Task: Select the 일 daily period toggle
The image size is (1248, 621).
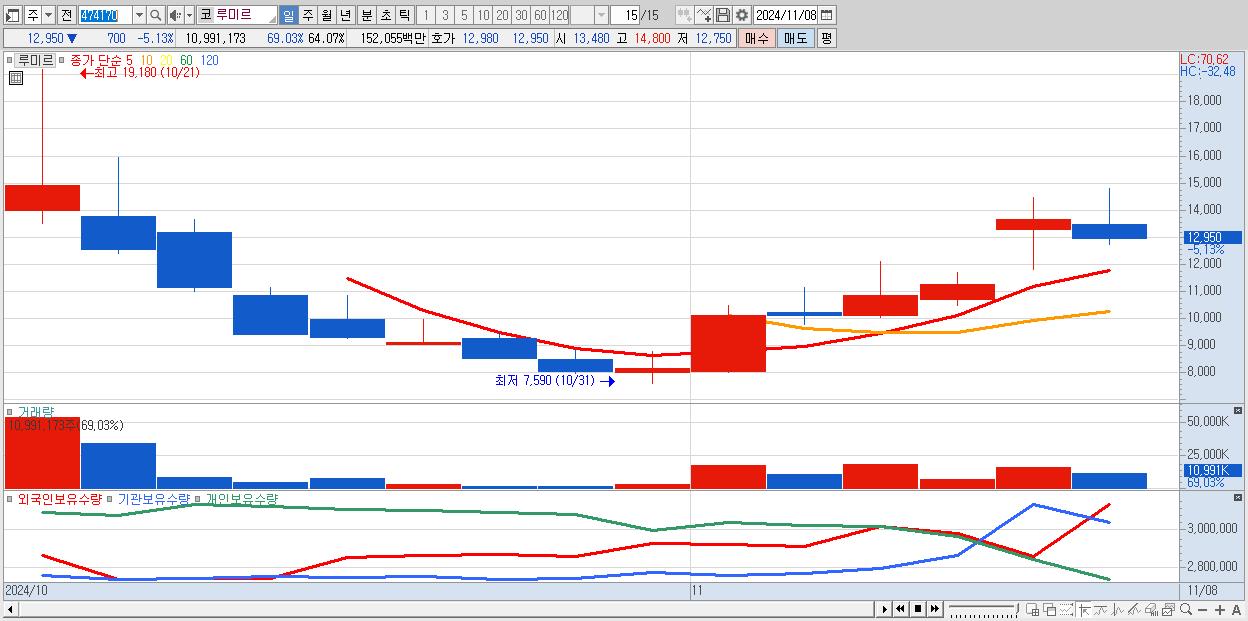Action: (288, 15)
